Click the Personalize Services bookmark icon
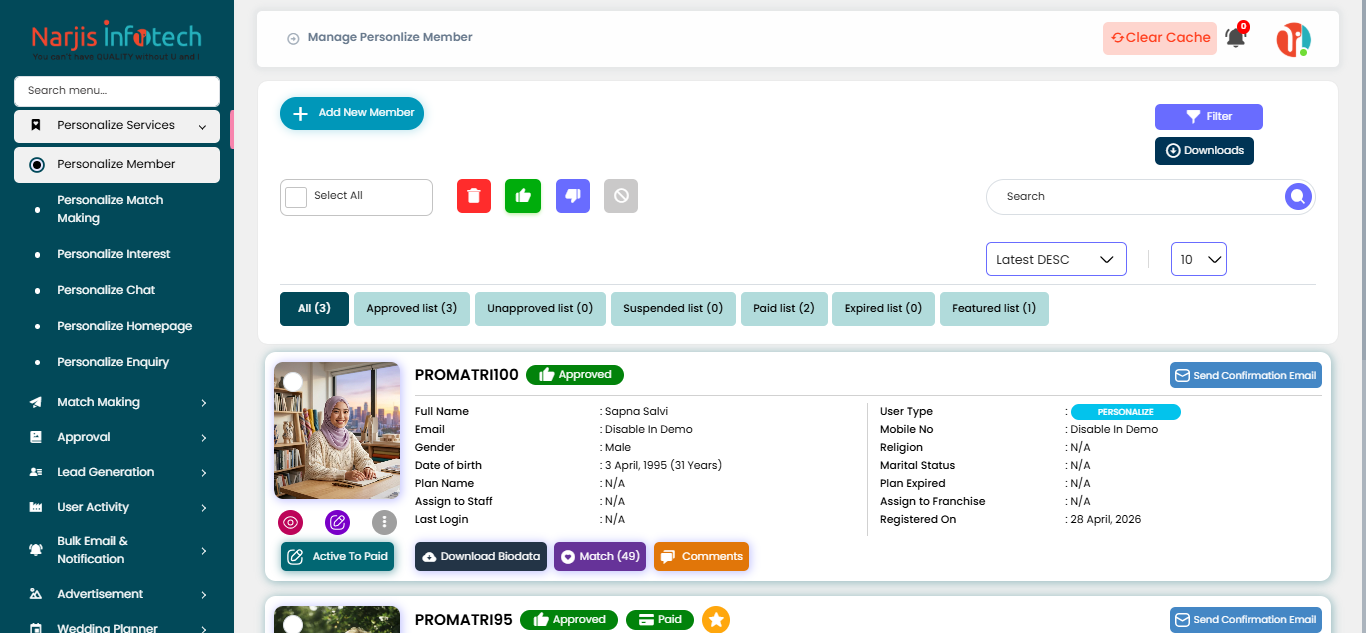1366x633 pixels. click(x=36, y=125)
